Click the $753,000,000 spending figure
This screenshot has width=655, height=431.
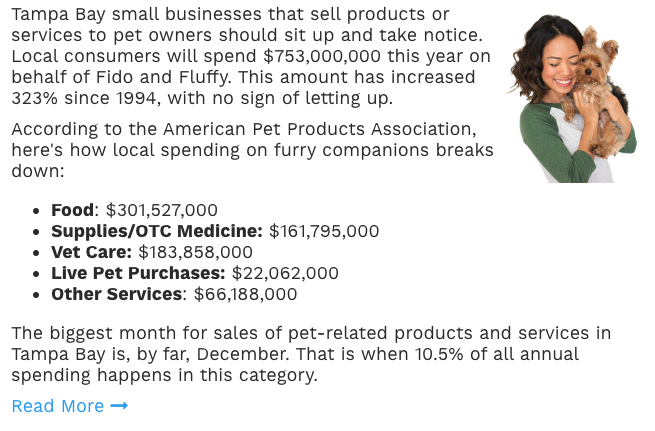322,56
